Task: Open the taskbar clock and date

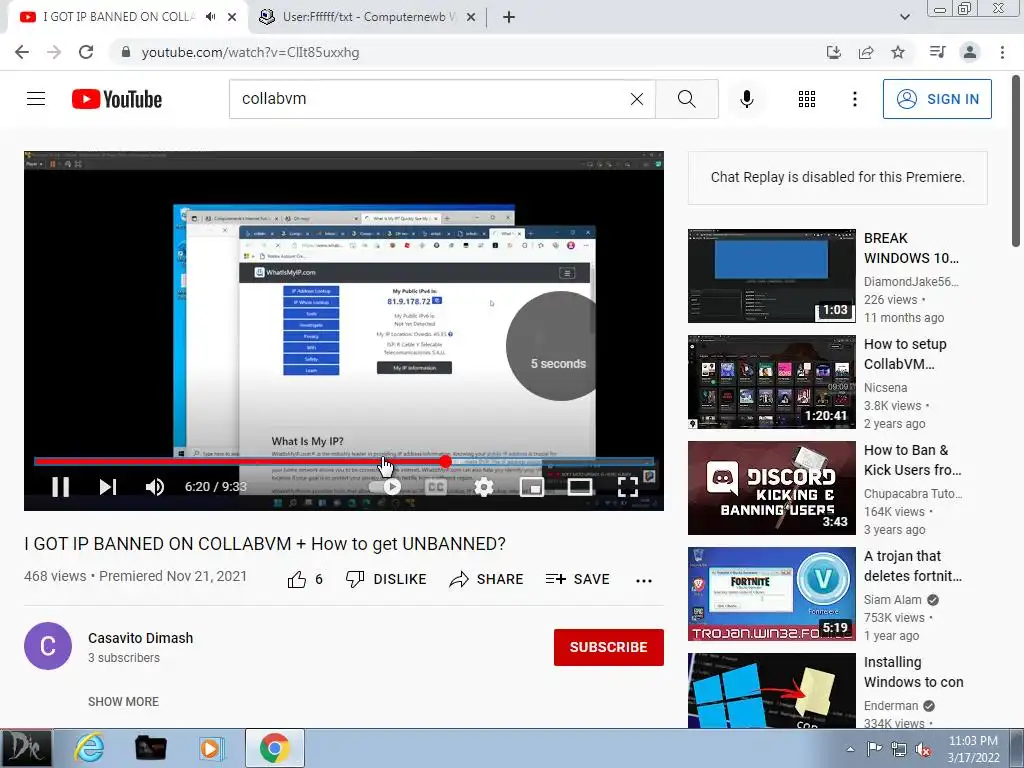Action: 973,749
